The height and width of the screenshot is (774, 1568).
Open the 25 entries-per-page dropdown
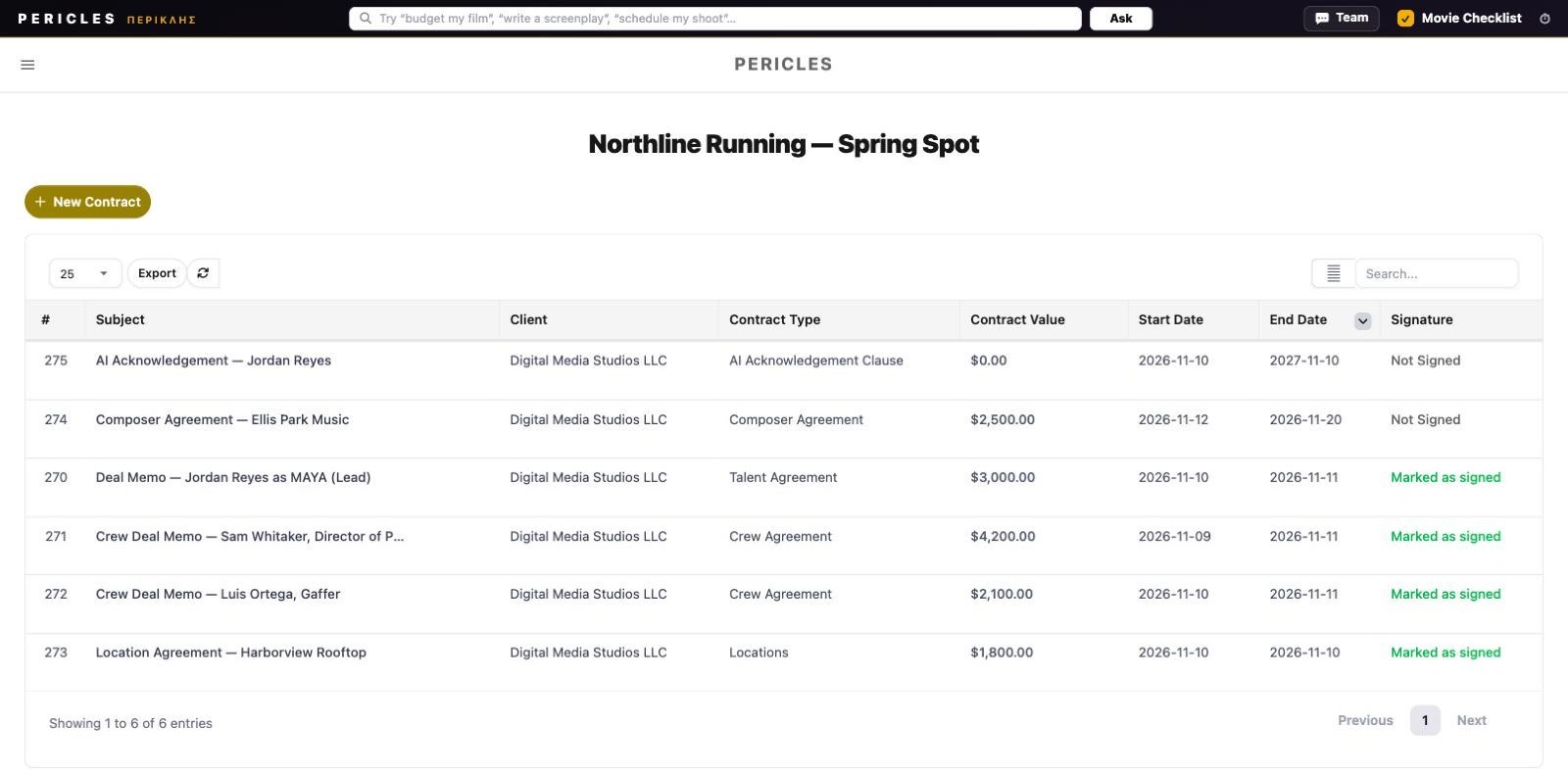[85, 273]
